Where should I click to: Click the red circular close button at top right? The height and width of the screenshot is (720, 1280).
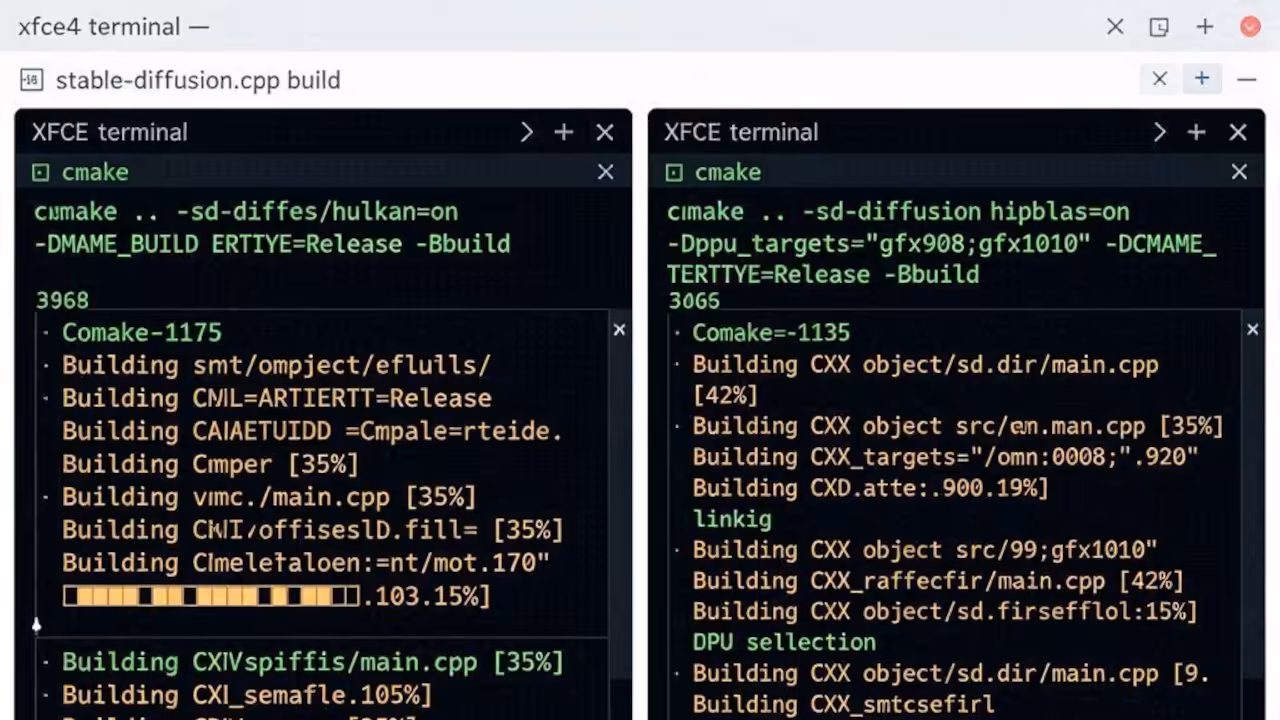[x=1250, y=27]
